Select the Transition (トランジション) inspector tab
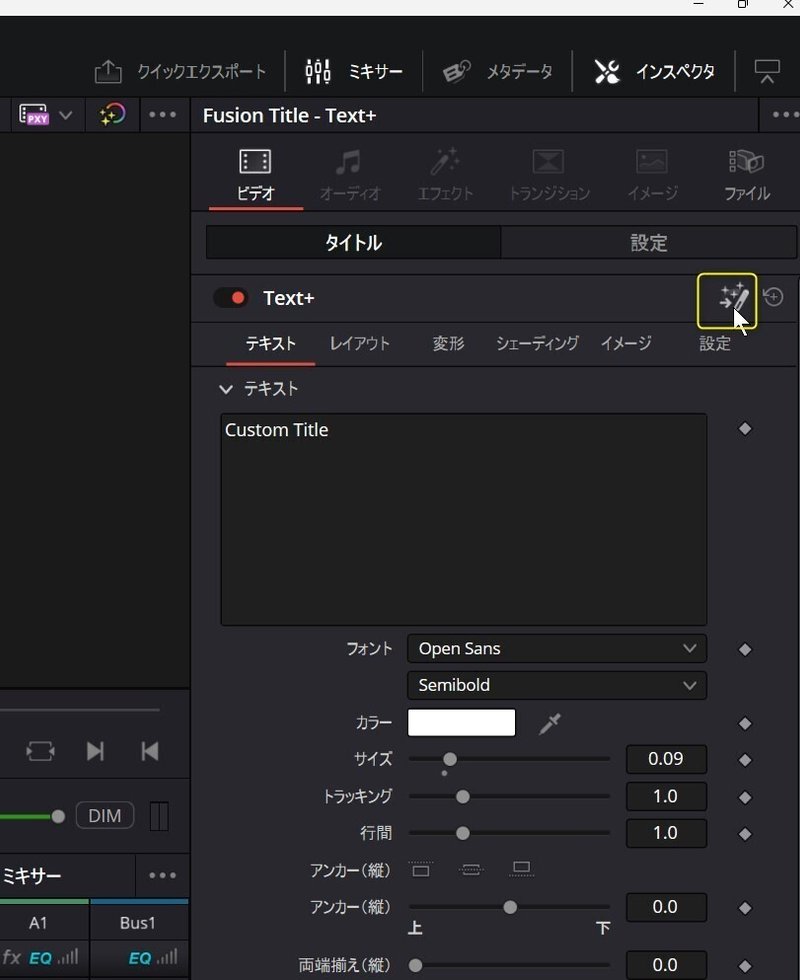The height and width of the screenshot is (980, 800). [x=549, y=176]
